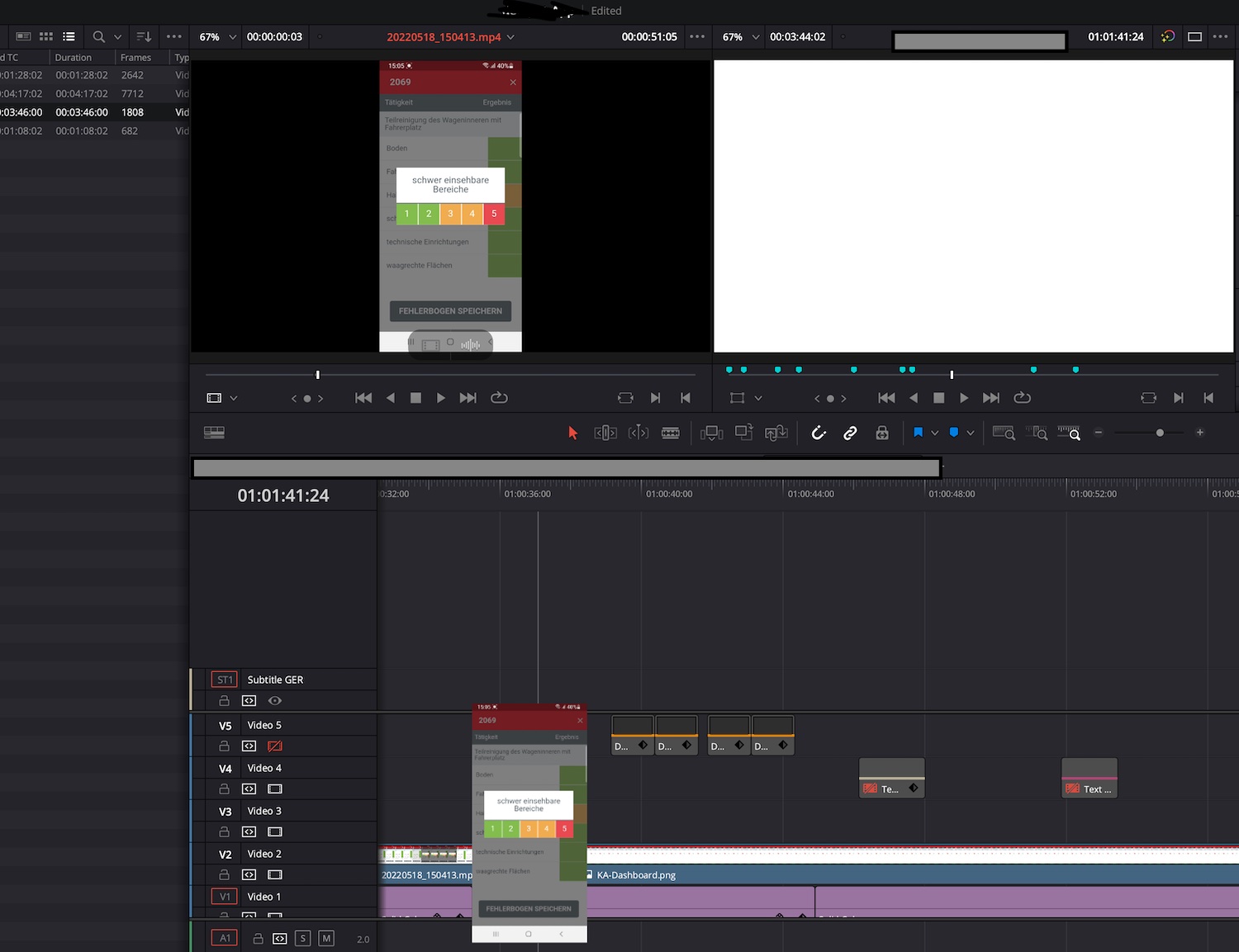Click the Custom Zoom icon
Viewport: 1239px width, 952px height.
tap(1069, 433)
